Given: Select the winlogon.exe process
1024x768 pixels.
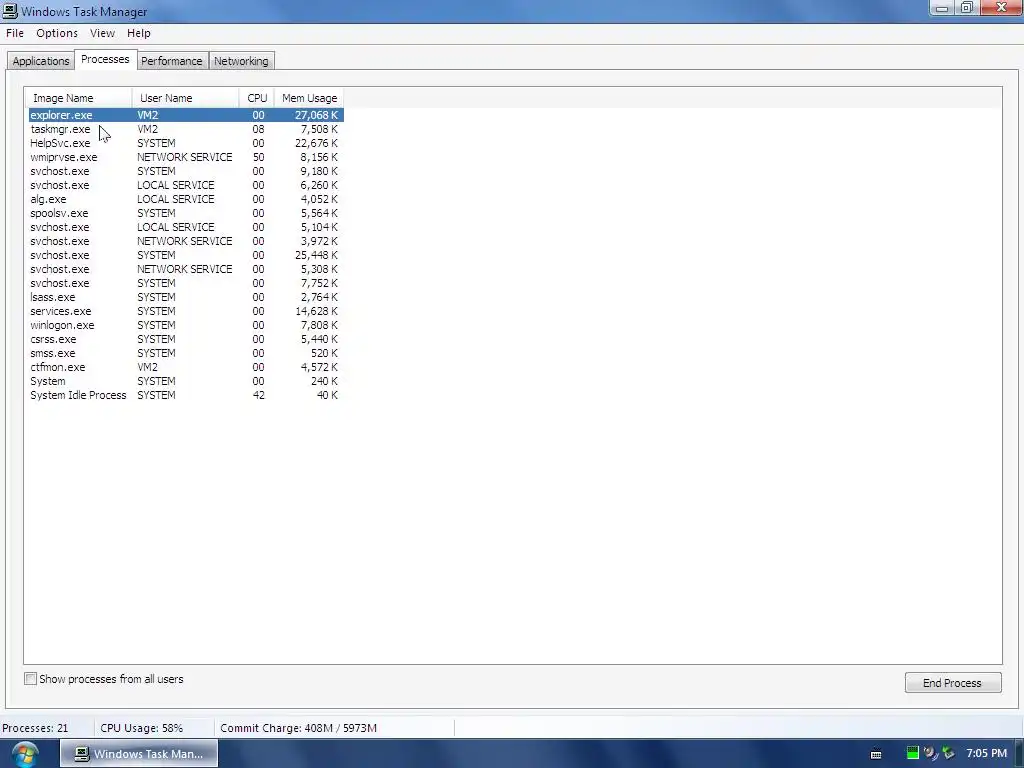Looking at the screenshot, I should click(186, 325).
